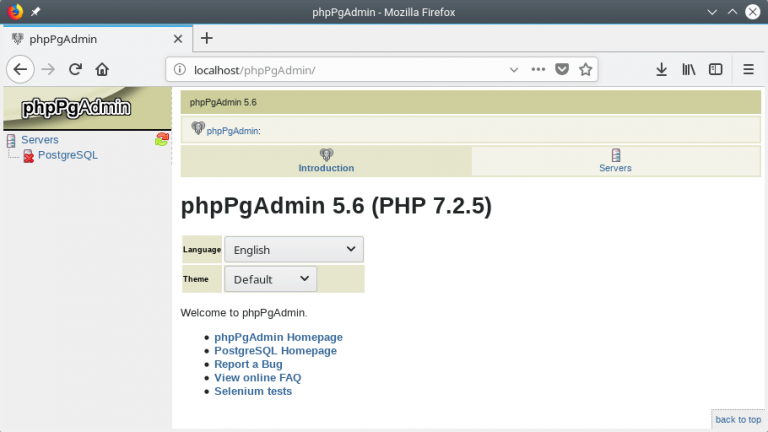Screen dimensions: 768x432
Task: Click the localhost/phpPgAdmin URL field
Action: click(340, 70)
